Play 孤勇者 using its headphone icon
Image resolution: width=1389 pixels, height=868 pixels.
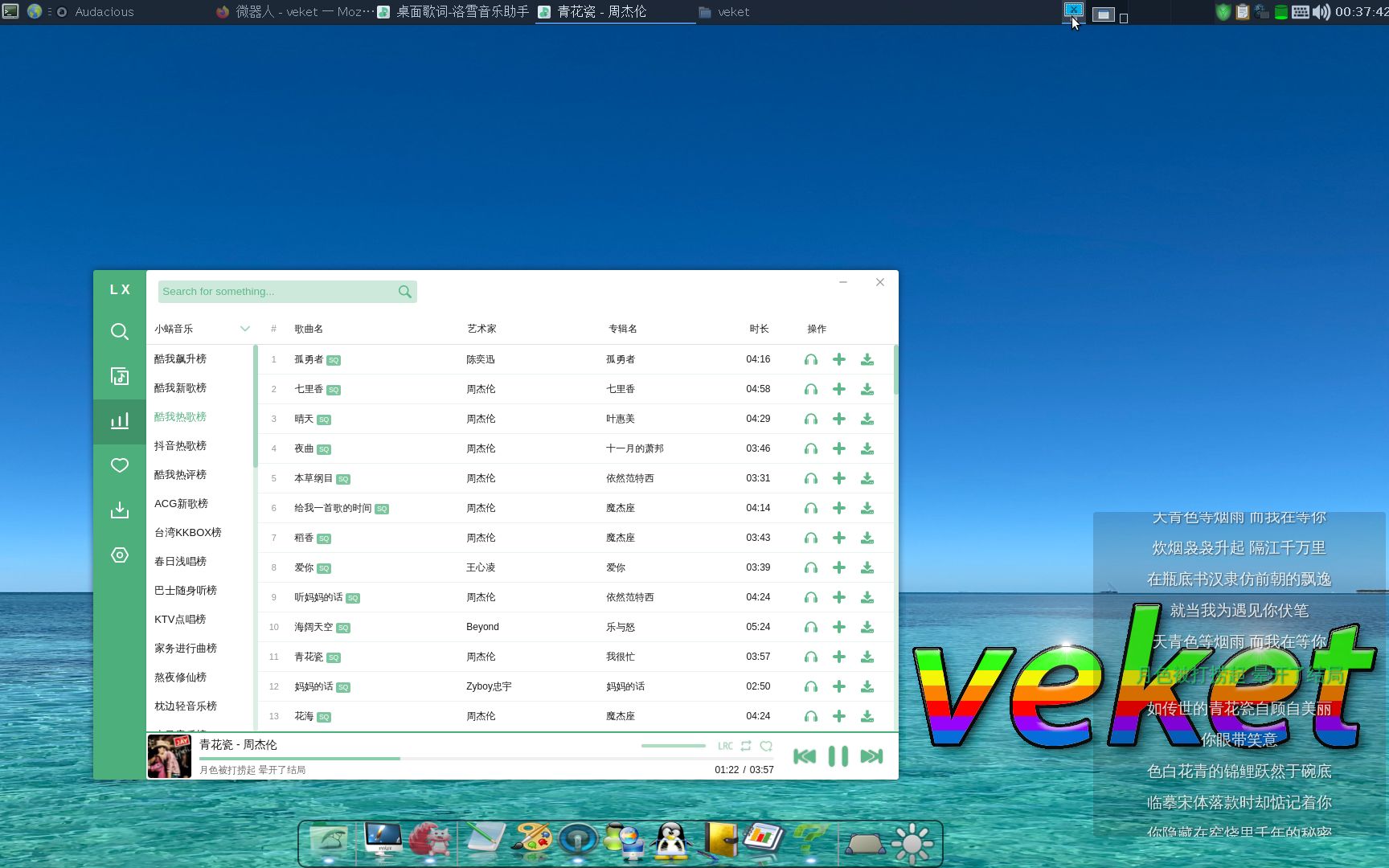[810, 359]
